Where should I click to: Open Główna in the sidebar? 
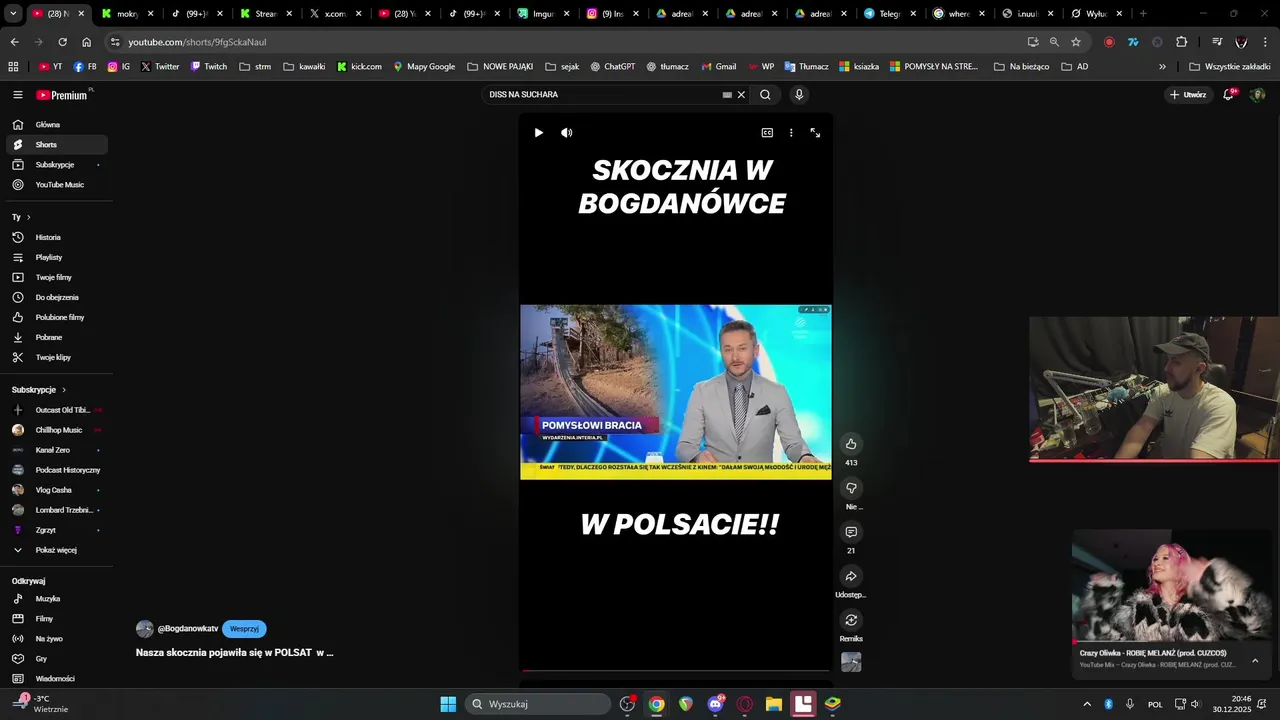(x=57, y=125)
